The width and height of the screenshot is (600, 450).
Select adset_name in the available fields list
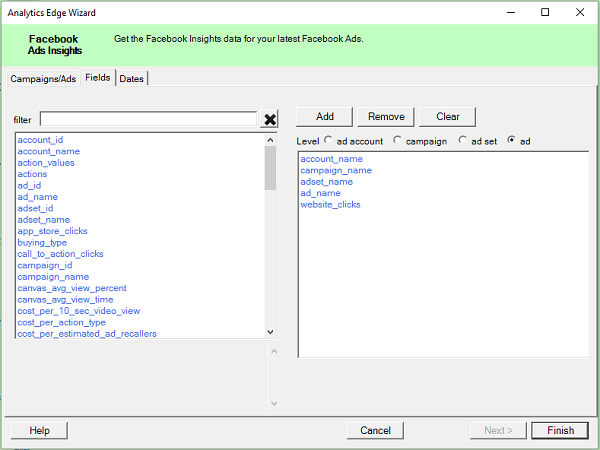click(x=44, y=220)
